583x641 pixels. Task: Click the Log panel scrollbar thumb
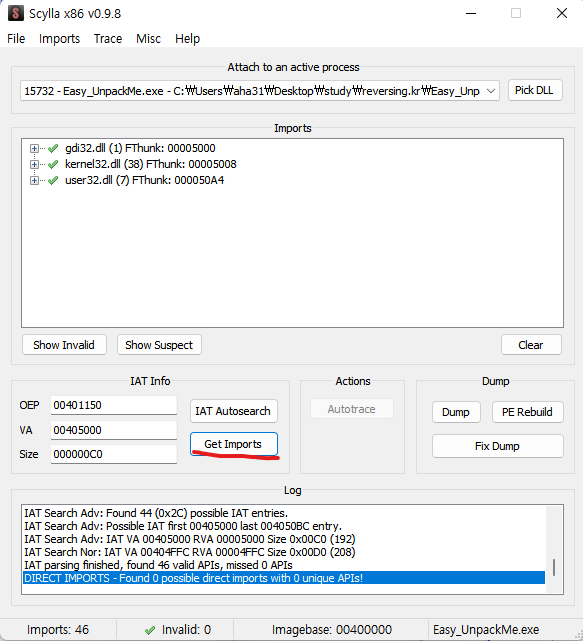click(554, 567)
